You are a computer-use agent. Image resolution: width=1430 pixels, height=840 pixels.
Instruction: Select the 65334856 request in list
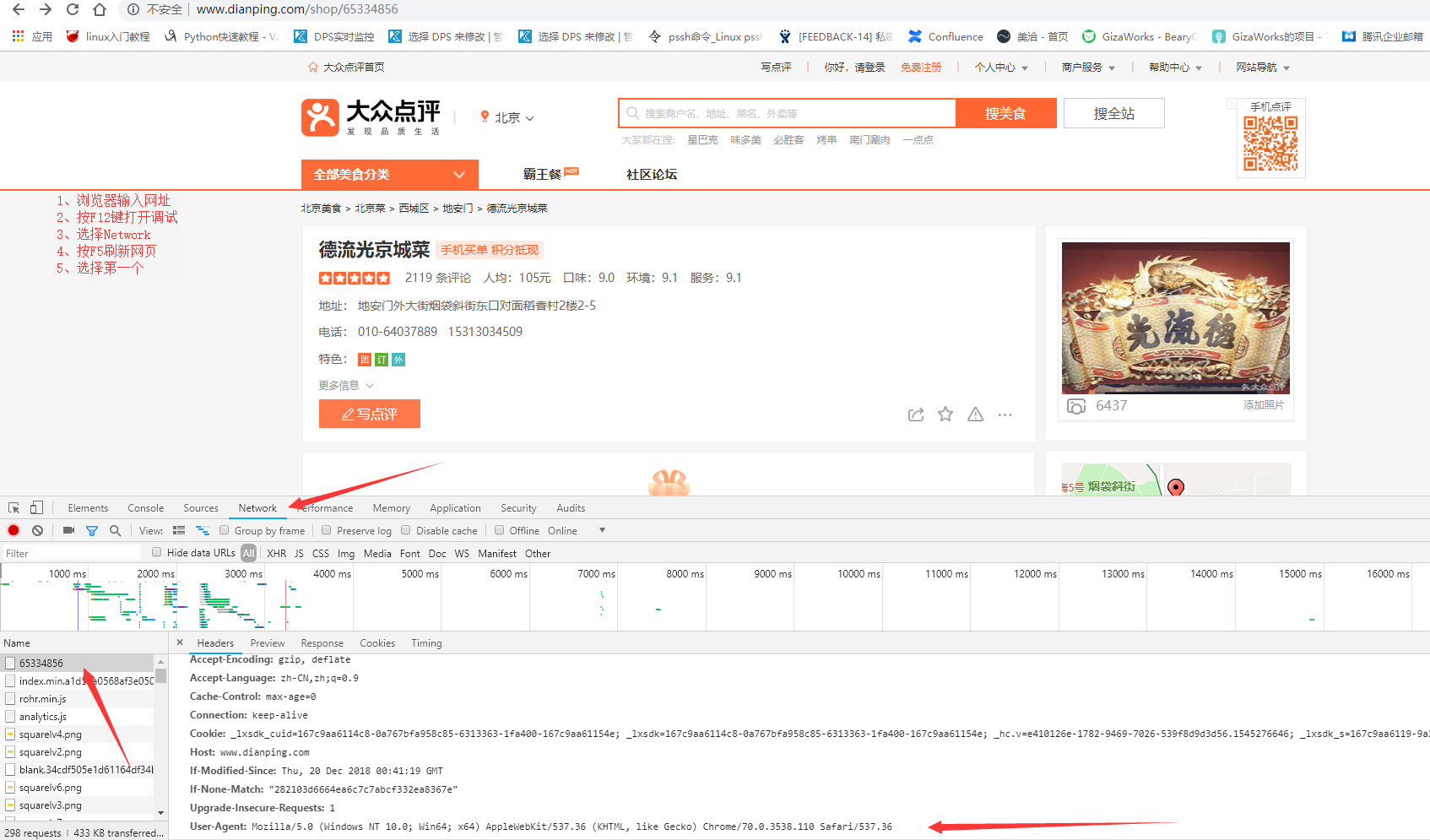[42, 663]
